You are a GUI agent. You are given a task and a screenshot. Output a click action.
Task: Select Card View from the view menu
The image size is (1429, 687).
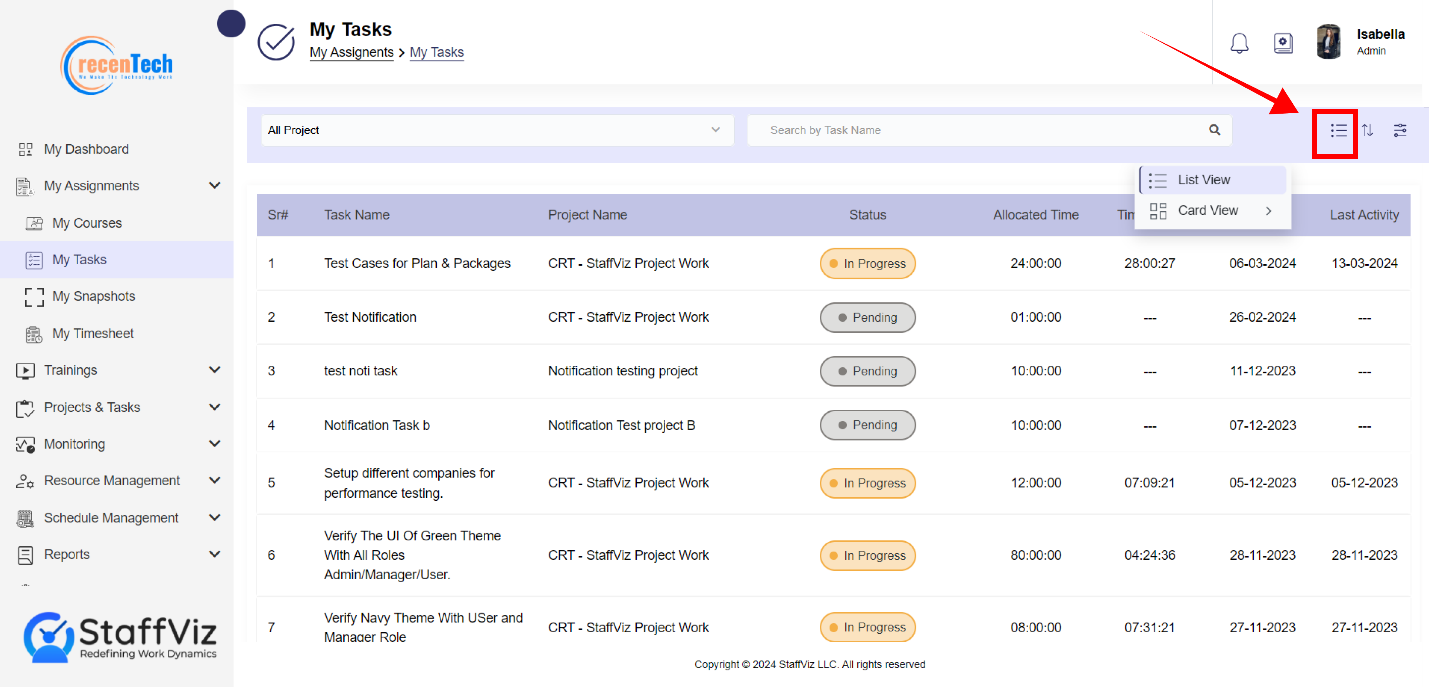point(1212,211)
